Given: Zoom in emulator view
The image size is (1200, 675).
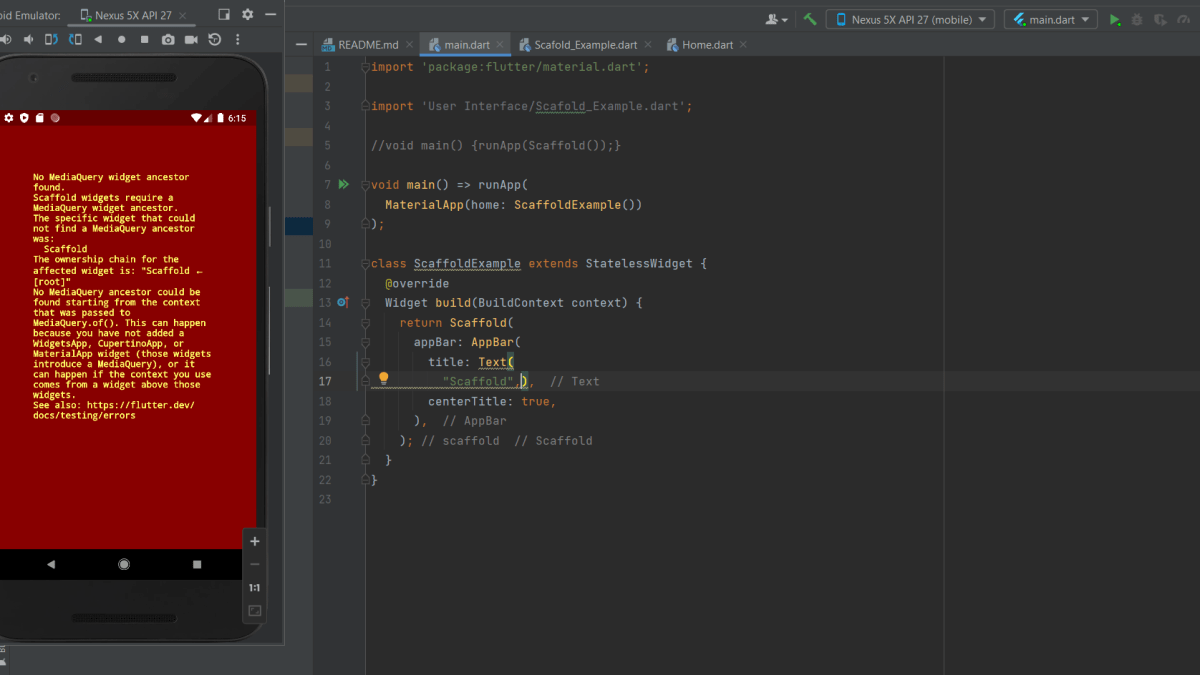Looking at the screenshot, I should coord(255,541).
